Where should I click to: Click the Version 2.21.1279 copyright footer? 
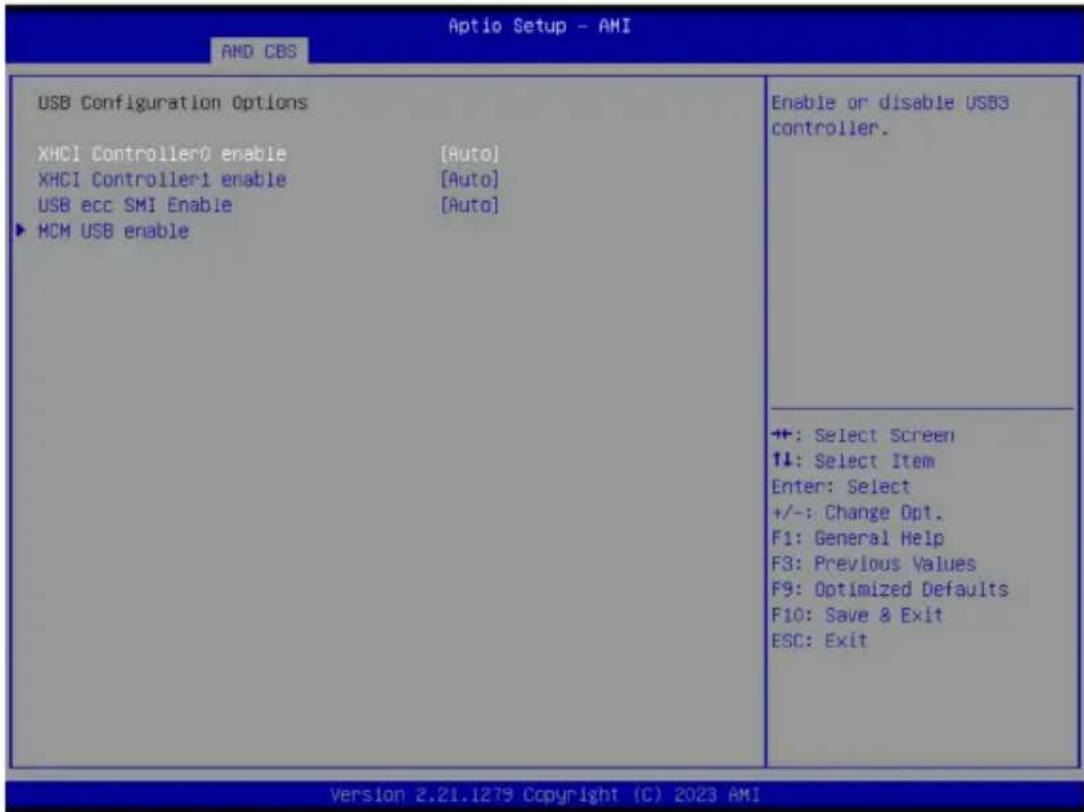pos(545,794)
